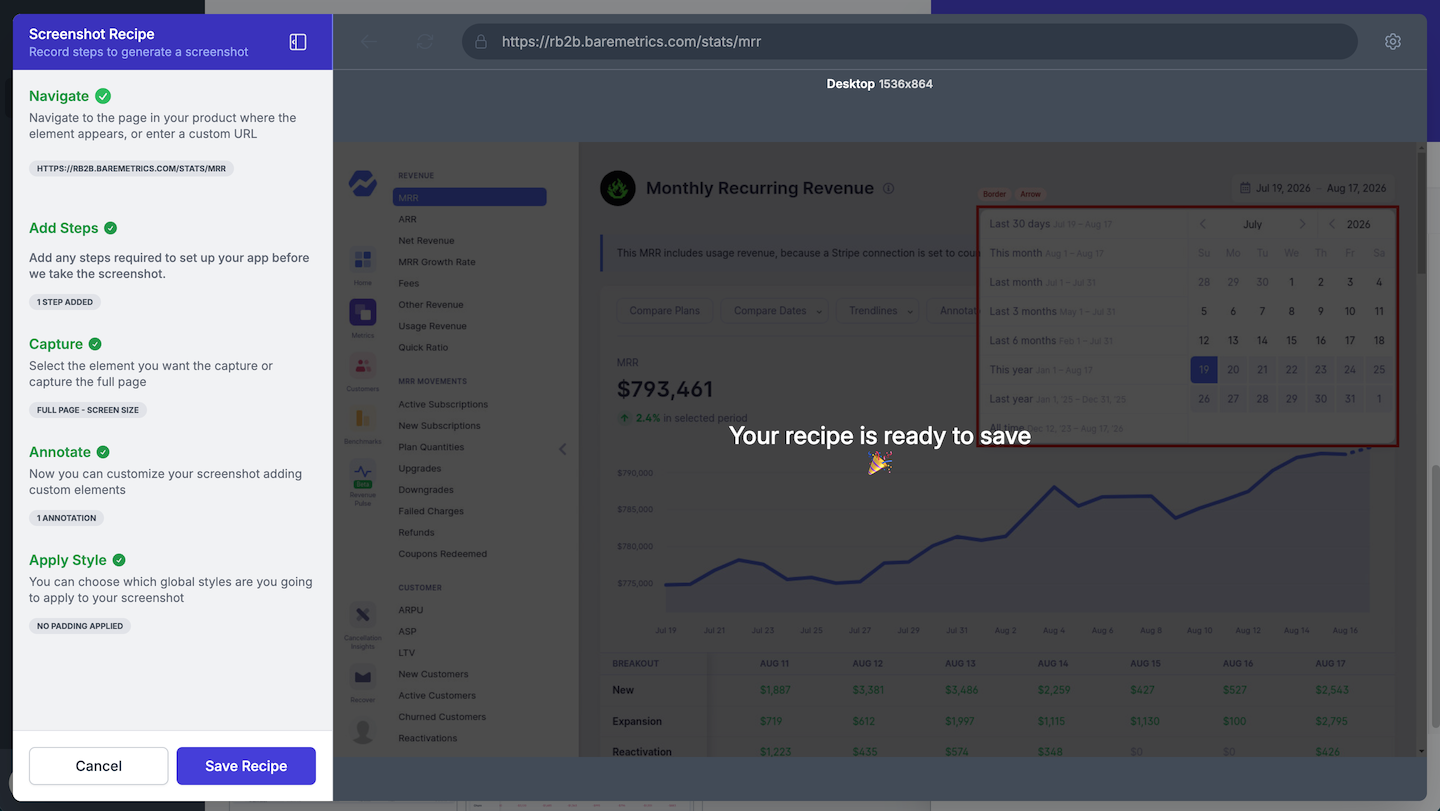Open the Add Steps heading

[x=64, y=228]
